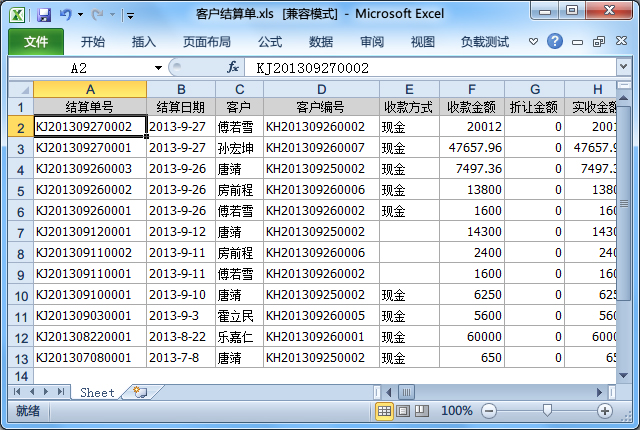The height and width of the screenshot is (430, 640).
Task: Switch to Normal view mode
Action: point(385,411)
